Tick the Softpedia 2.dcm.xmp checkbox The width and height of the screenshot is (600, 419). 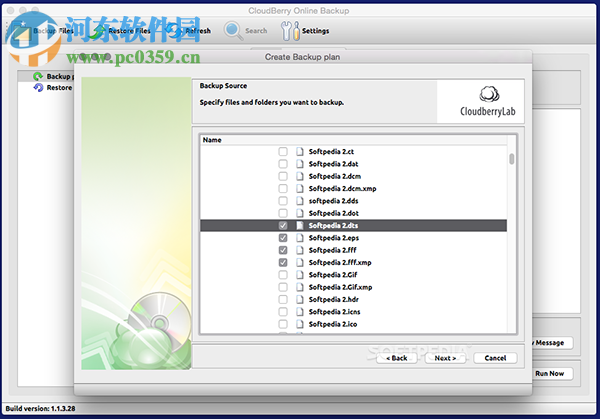tap(283, 188)
